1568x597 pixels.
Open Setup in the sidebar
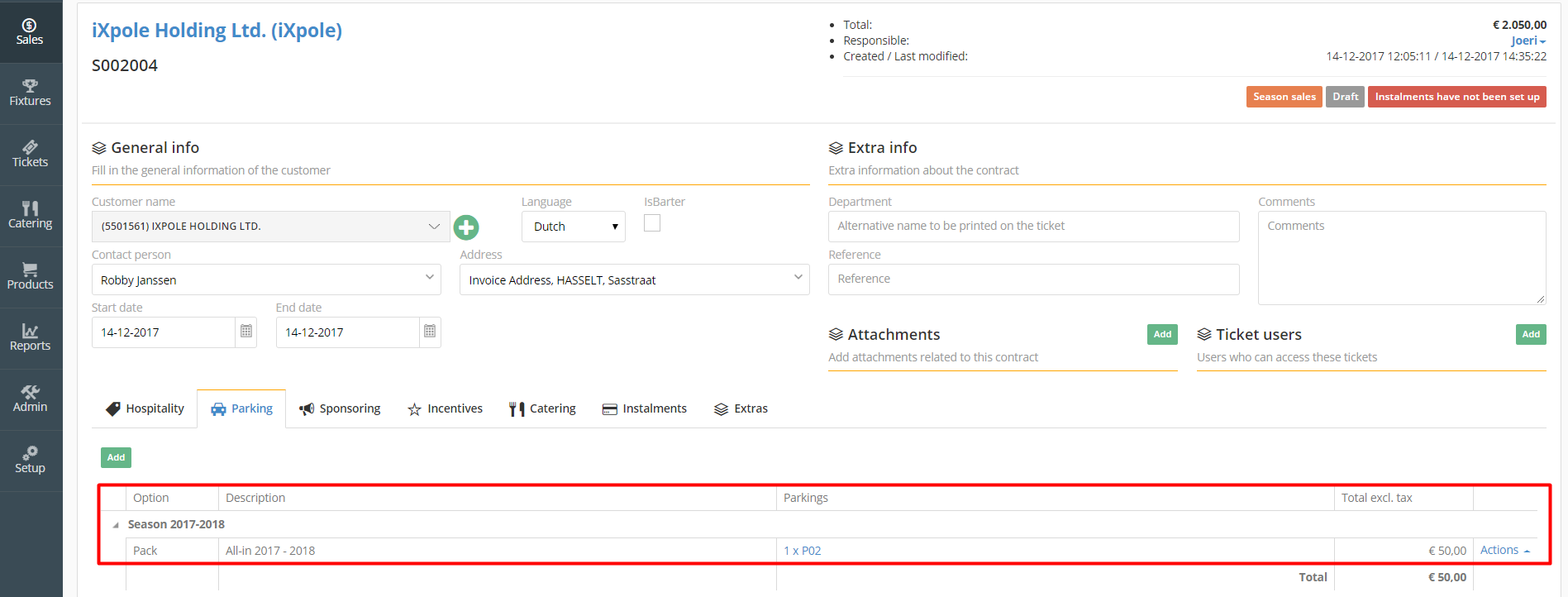[x=31, y=461]
